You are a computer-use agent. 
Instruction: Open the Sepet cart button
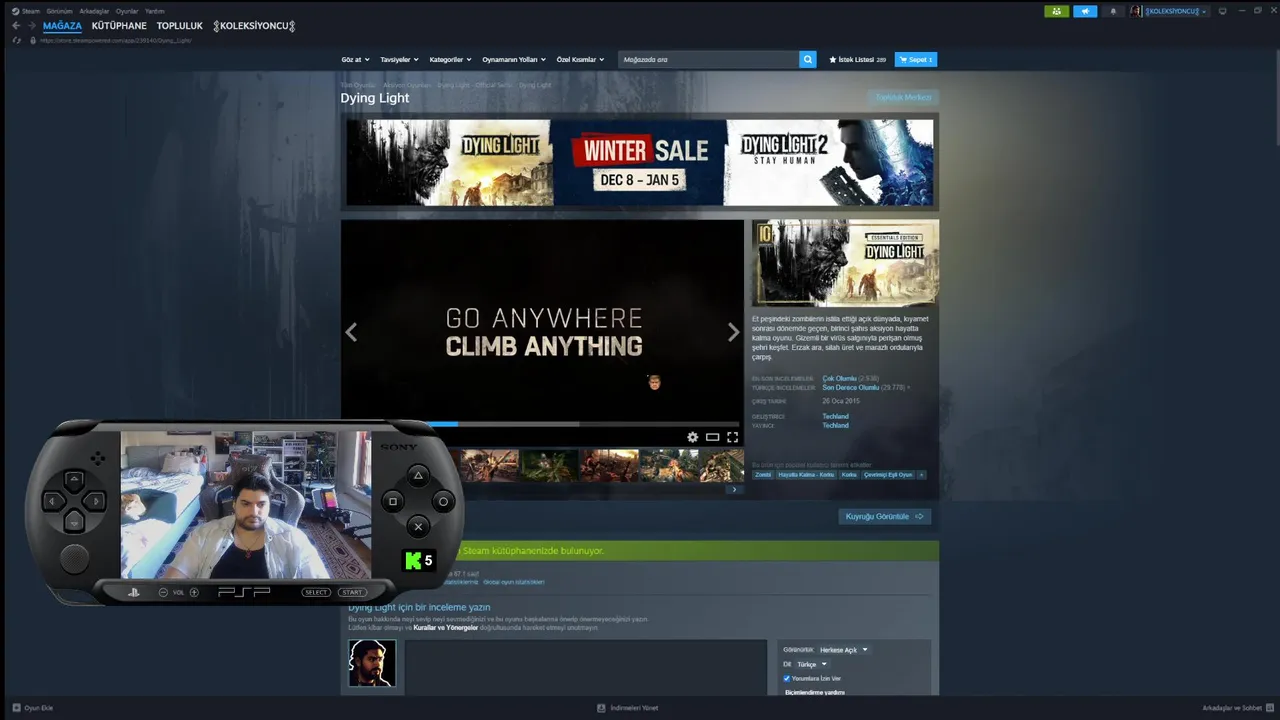pos(915,60)
